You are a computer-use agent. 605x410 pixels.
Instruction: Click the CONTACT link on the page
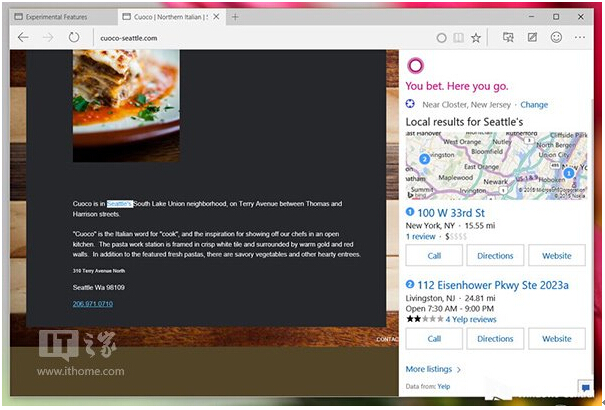(387, 339)
